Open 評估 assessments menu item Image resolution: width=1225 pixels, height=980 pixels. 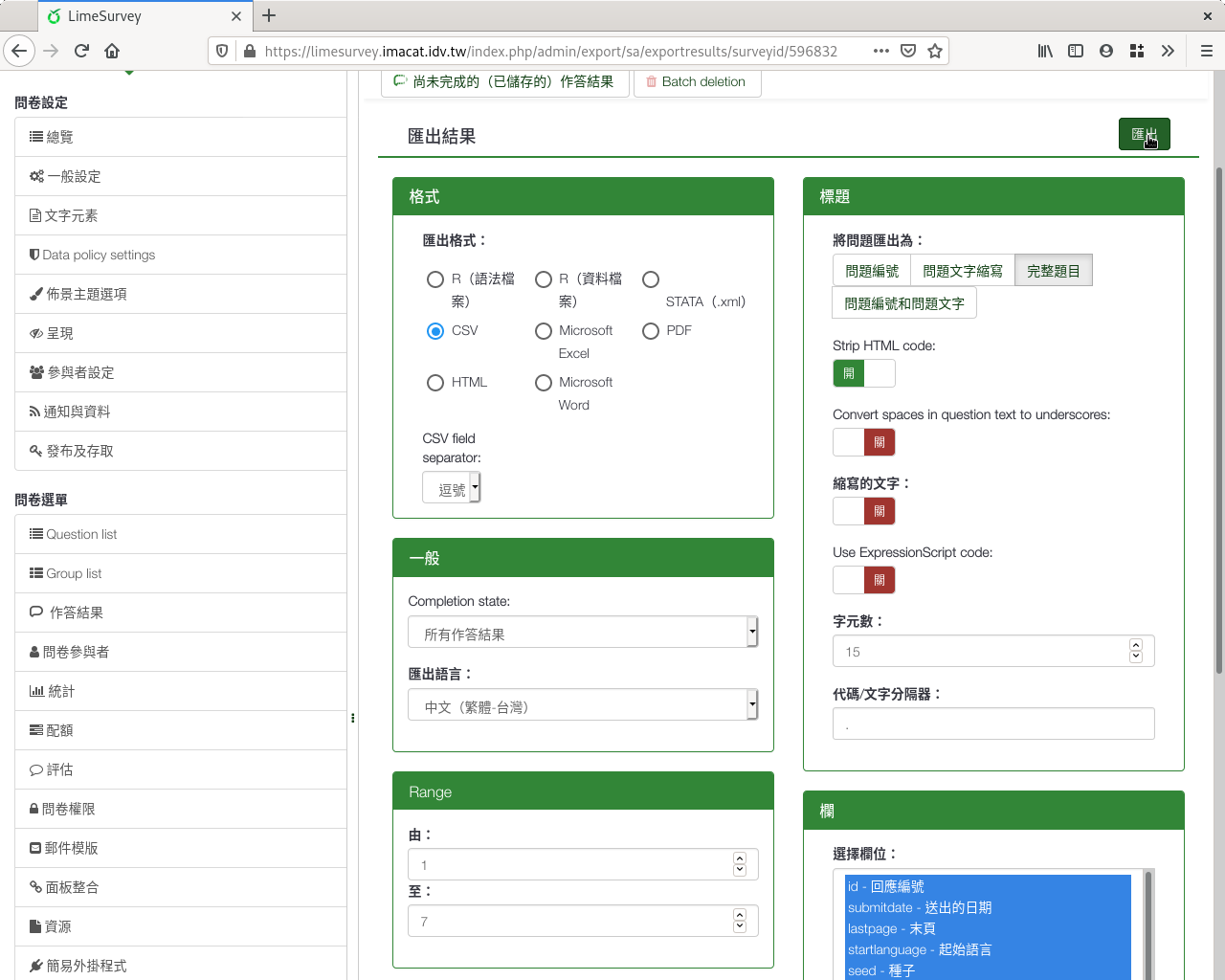point(181,769)
